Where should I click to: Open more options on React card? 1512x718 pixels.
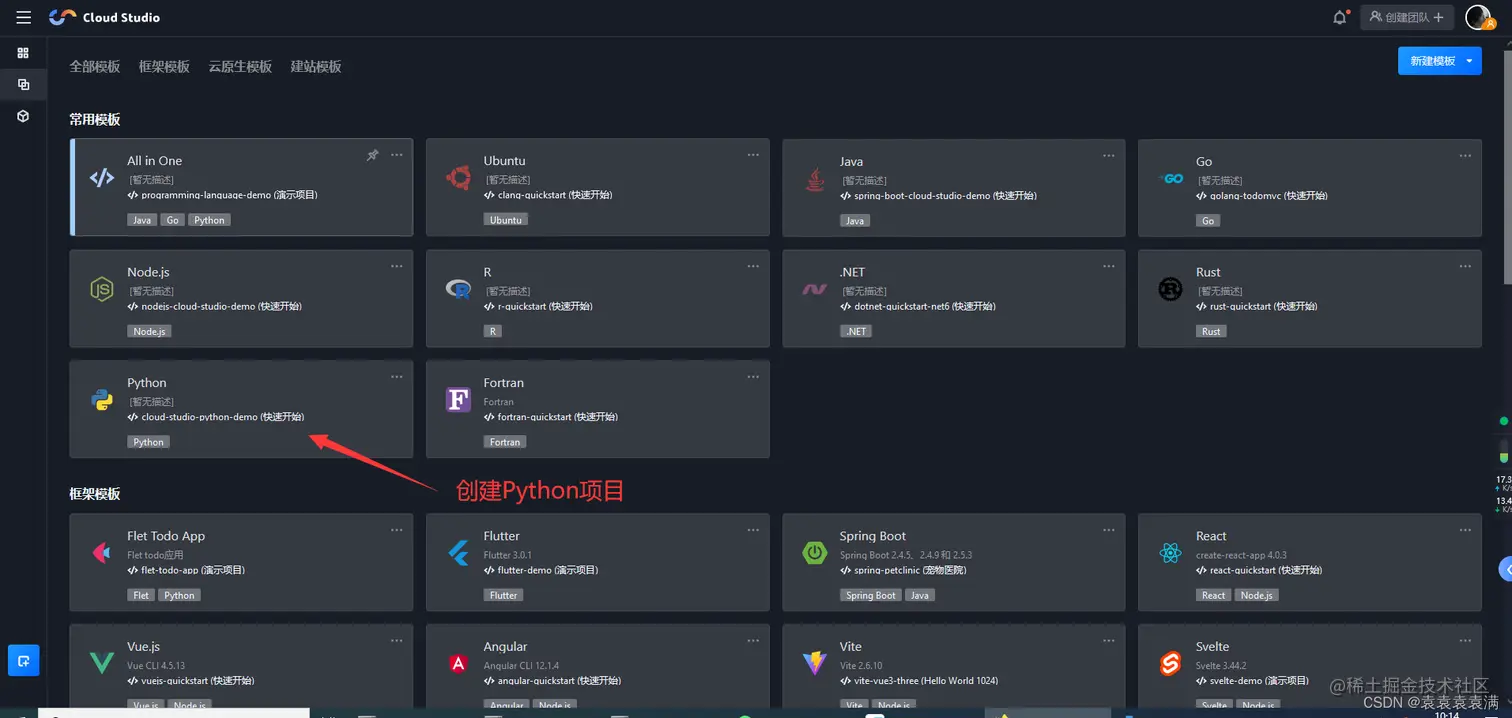[1465, 530]
